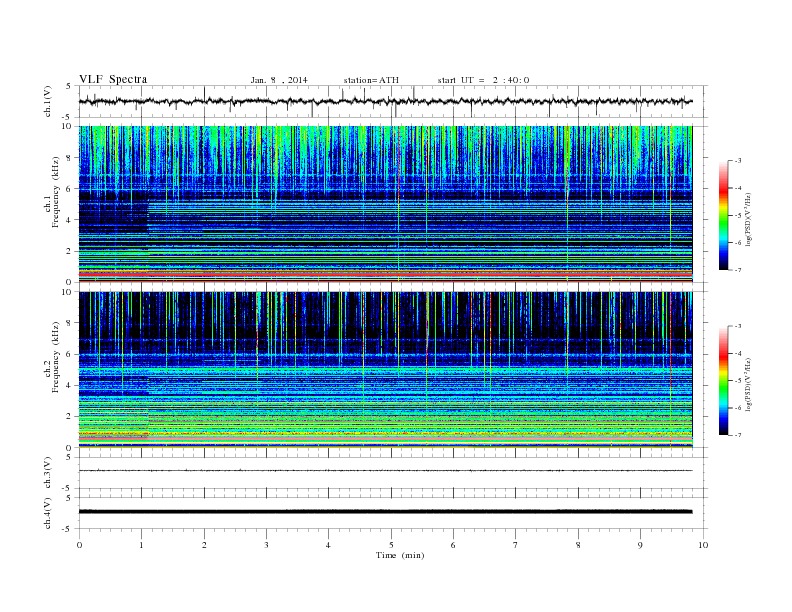The width and height of the screenshot is (792, 612).
Task: Click time axis tick label "10"
Action: (703, 545)
